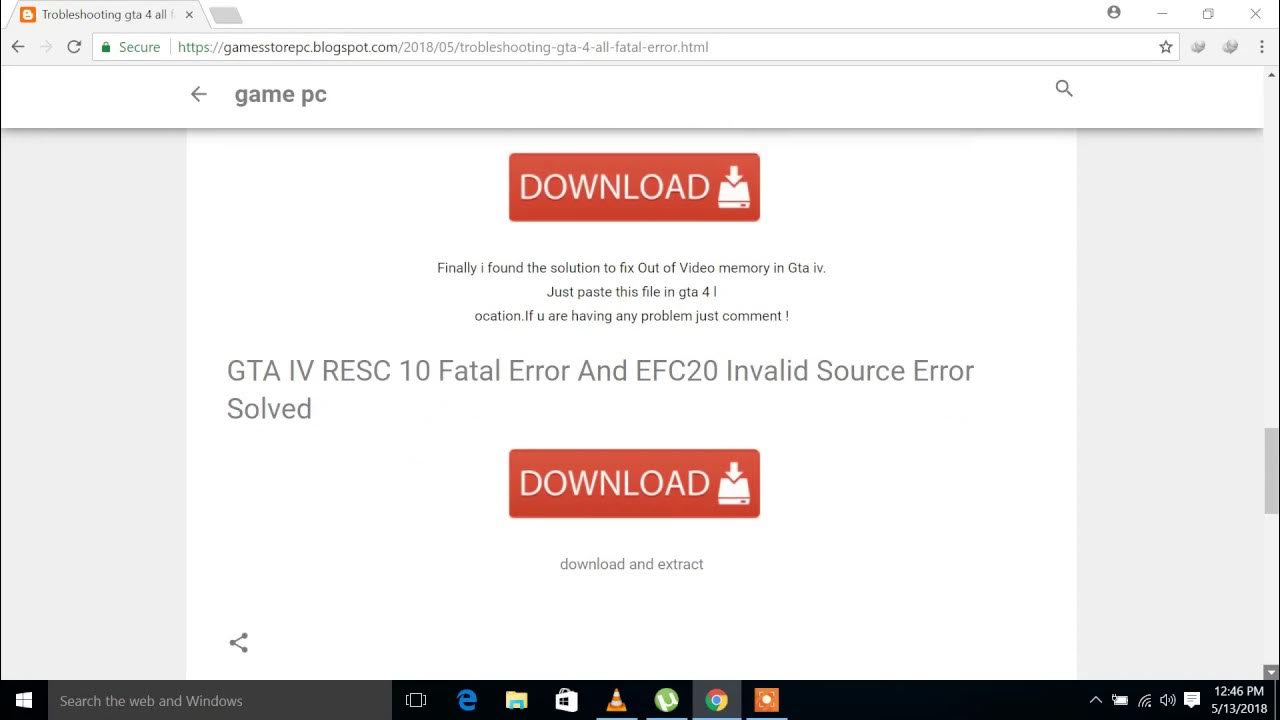This screenshot has width=1280, height=720.
Task: Click the Search the web and Windows box
Action: coord(220,700)
